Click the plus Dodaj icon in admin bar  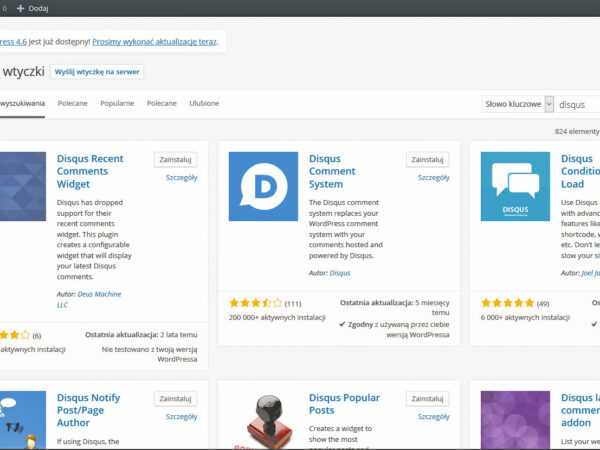pos(21,8)
